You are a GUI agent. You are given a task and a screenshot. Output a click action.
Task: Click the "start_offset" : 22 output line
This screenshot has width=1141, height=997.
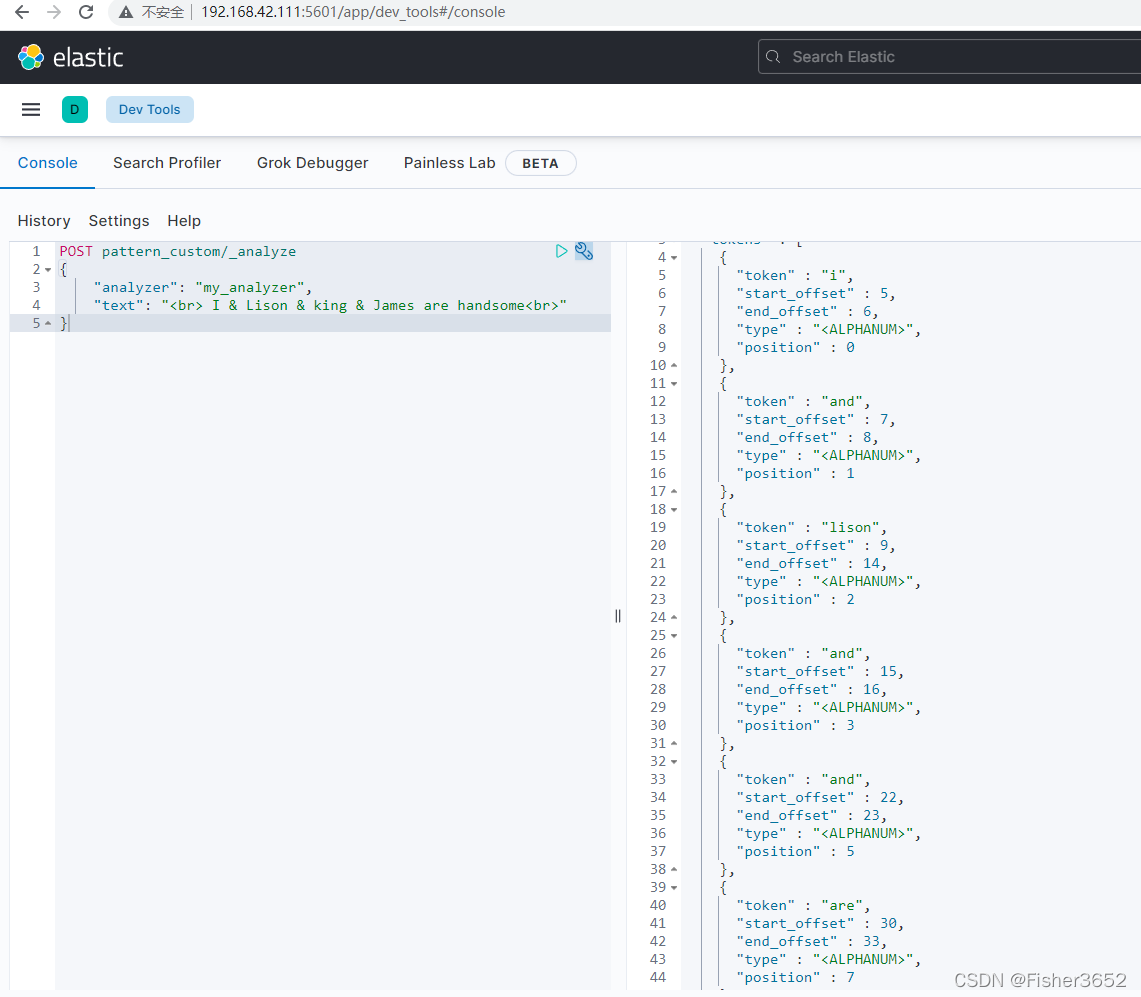(819, 798)
